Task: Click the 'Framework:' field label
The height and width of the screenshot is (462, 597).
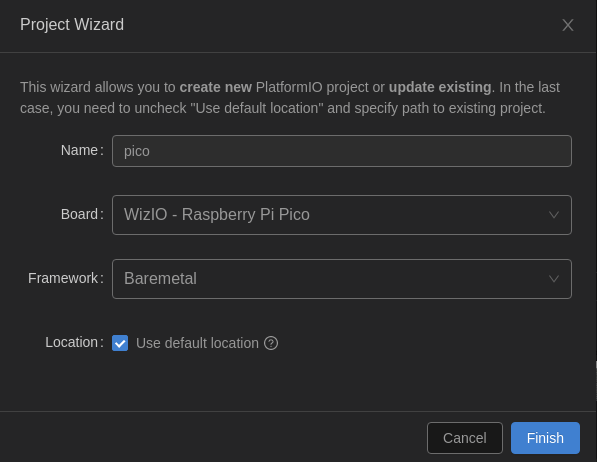Action: click(65, 278)
